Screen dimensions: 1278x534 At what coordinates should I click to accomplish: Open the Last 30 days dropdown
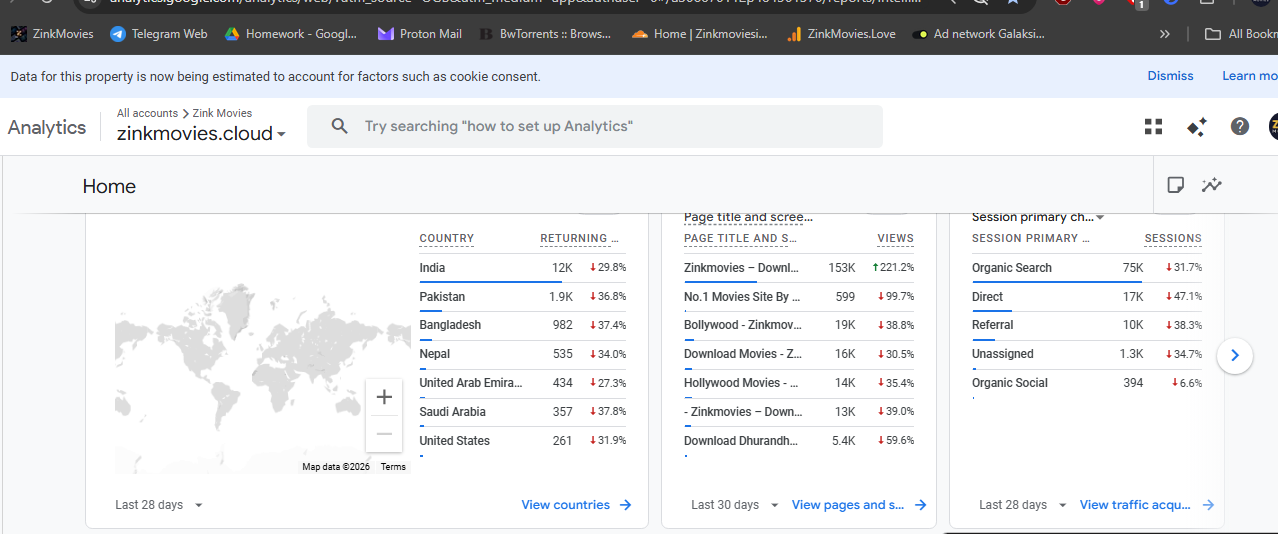[735, 505]
